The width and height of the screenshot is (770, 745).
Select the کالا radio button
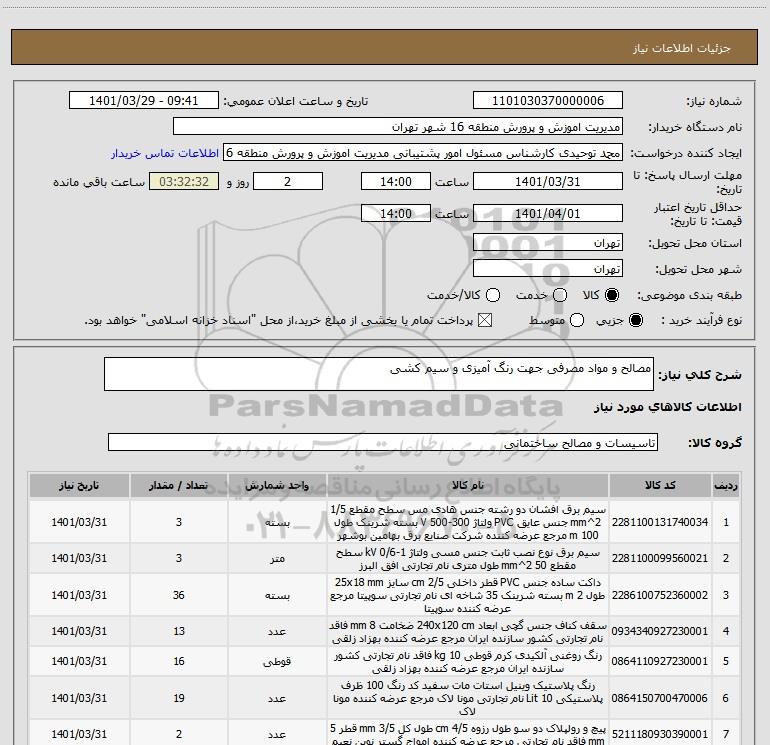612,295
